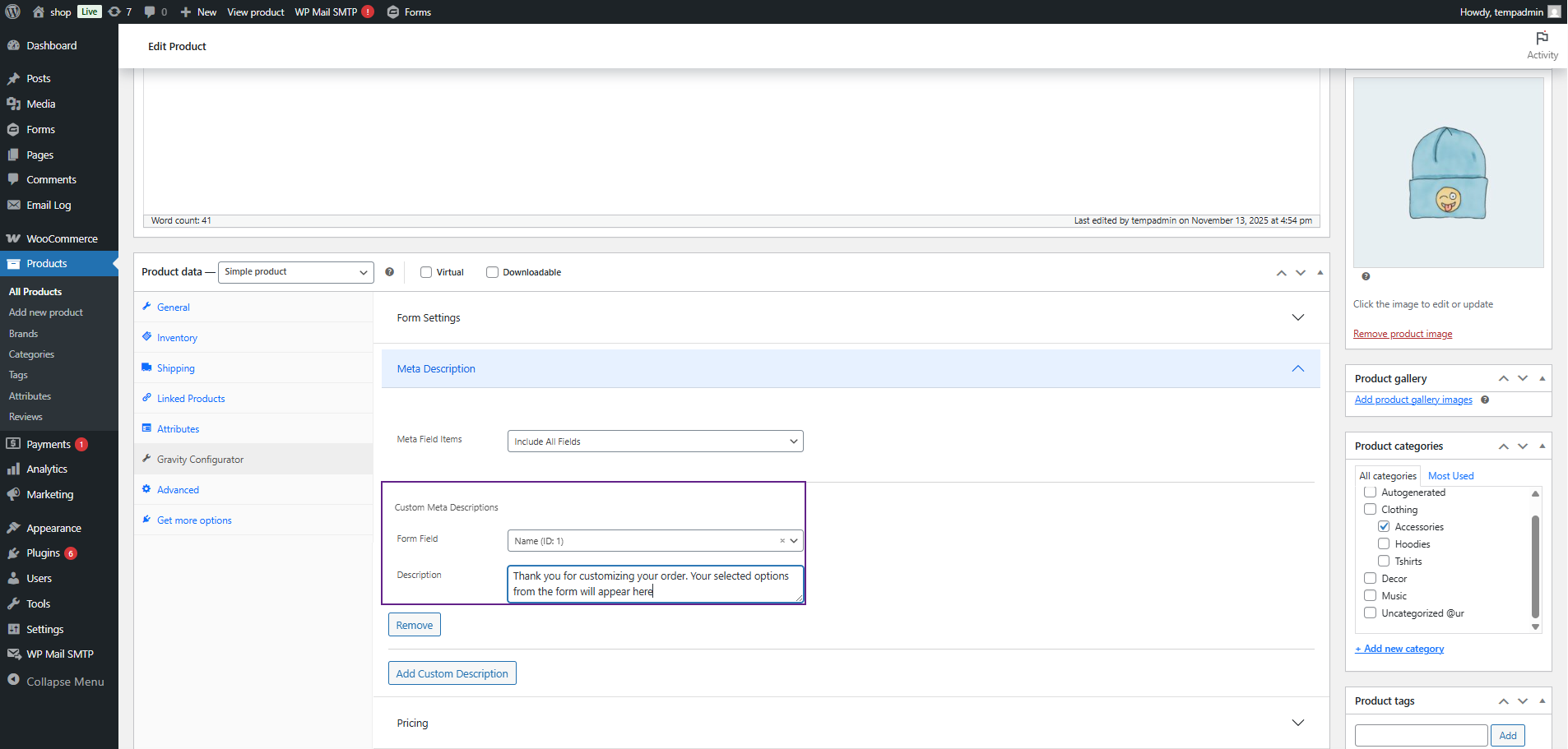This screenshot has width=1568, height=749.
Task: Click the product tags input field
Action: 1421,735
